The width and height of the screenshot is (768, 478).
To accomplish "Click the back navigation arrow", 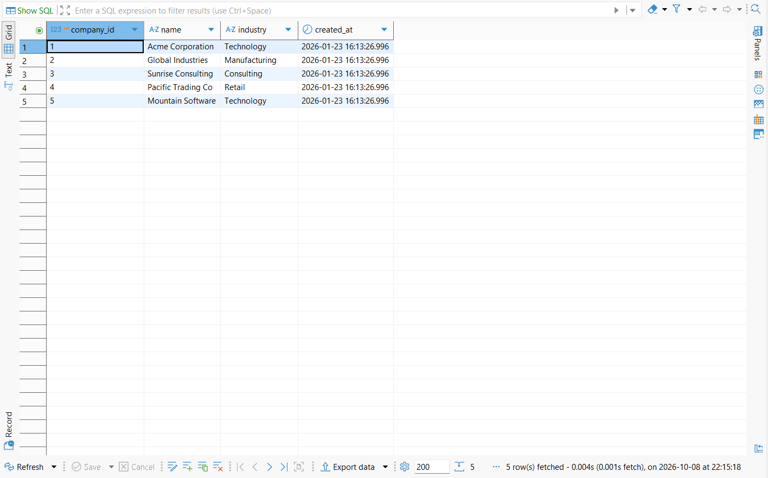I will coord(702,9).
